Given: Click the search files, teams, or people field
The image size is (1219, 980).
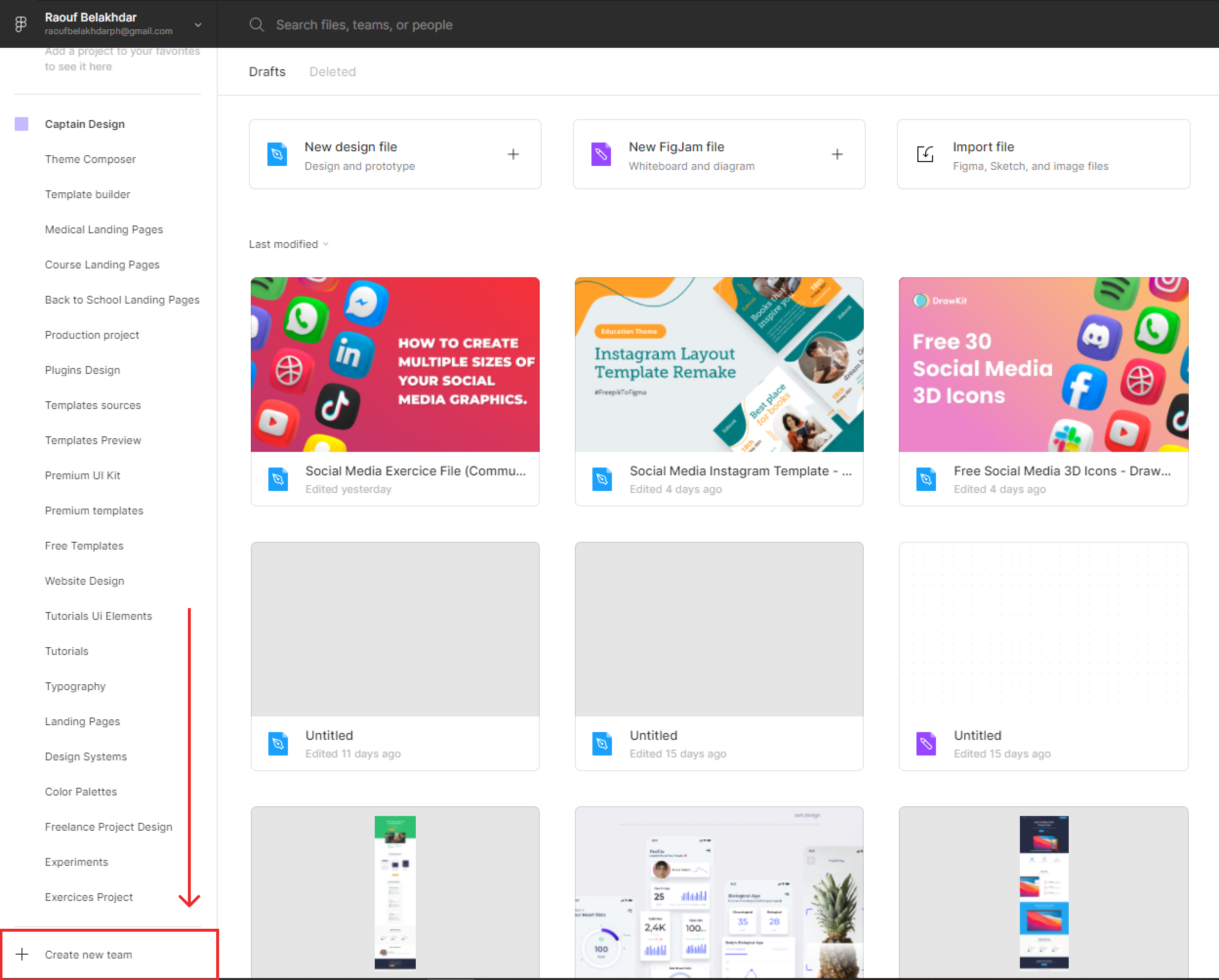Looking at the screenshot, I should tap(364, 25).
